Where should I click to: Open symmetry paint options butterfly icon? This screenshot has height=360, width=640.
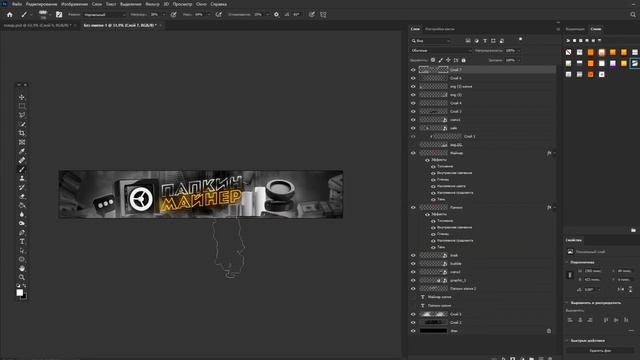pos(323,14)
